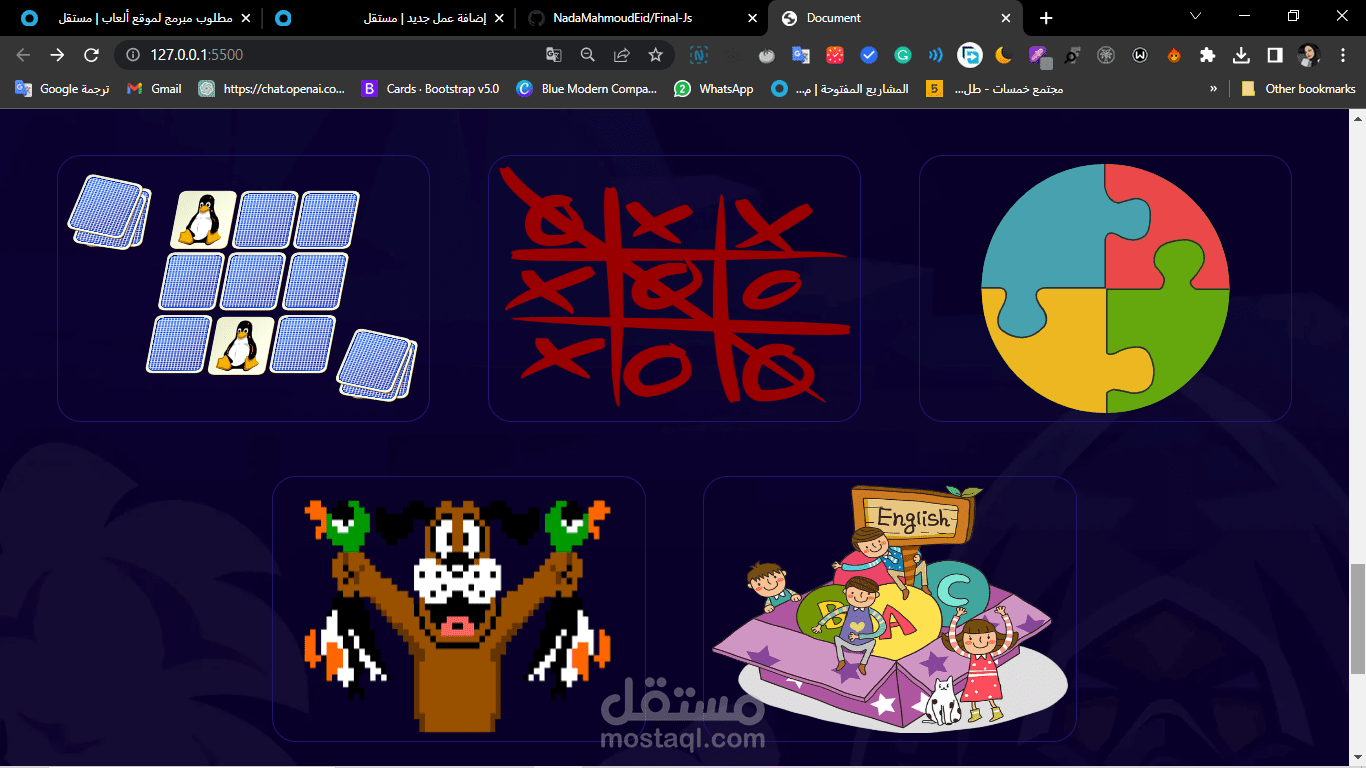1366x768 pixels.
Task: Go forward to the next page
Action: [57, 55]
